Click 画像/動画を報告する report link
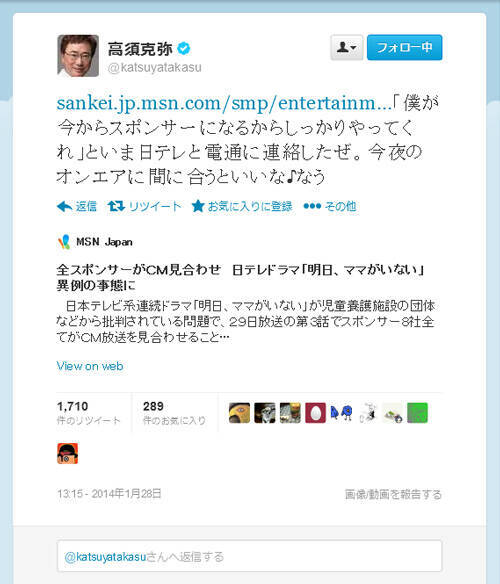500x584 pixels. [393, 494]
